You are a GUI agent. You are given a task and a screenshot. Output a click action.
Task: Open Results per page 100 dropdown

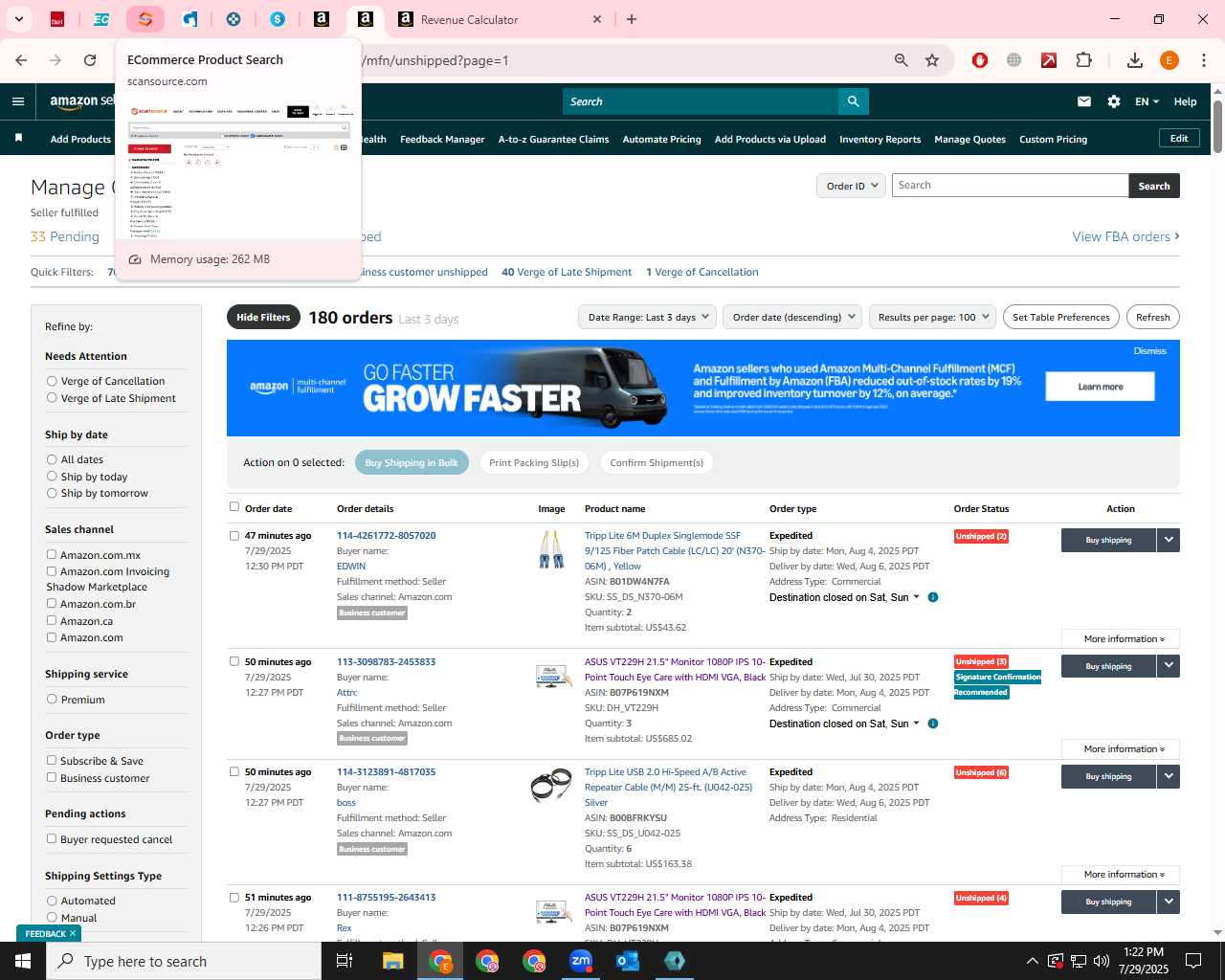point(932,317)
